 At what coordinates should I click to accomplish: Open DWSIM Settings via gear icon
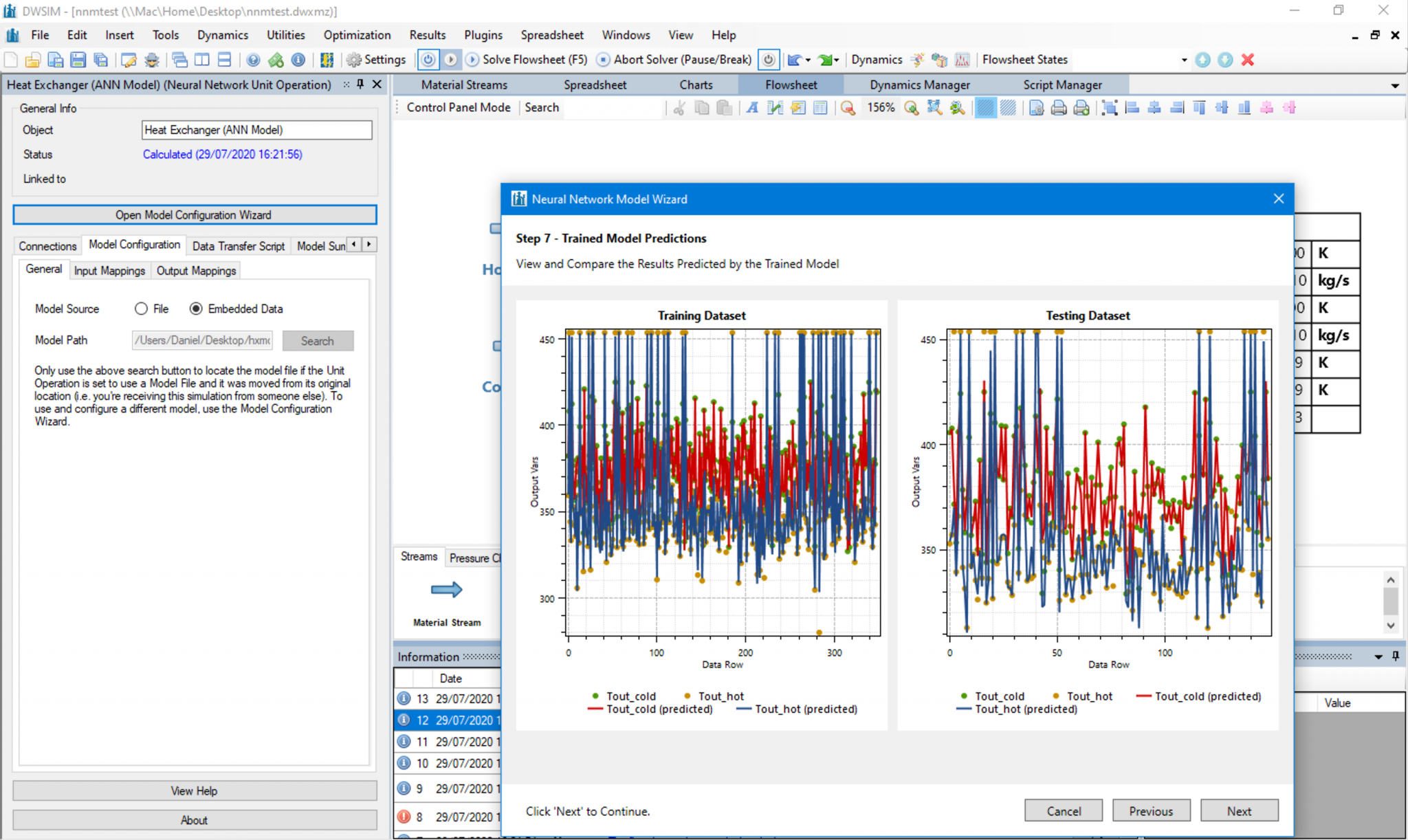coord(355,60)
